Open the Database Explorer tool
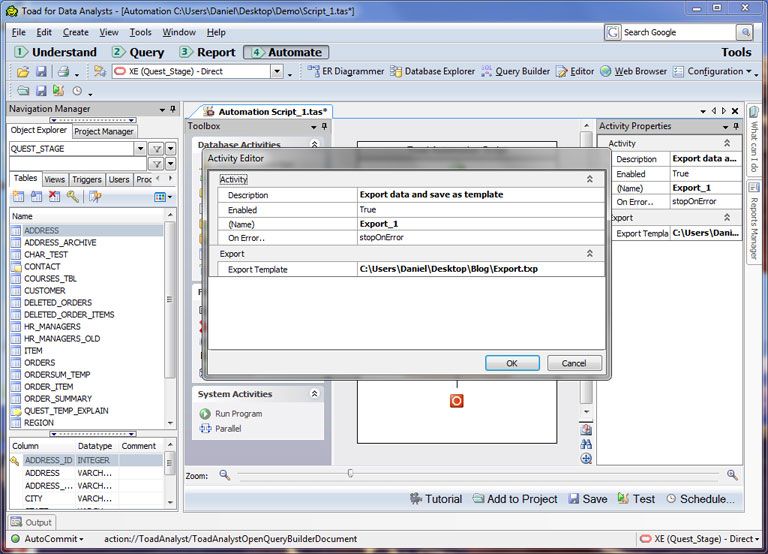This screenshot has width=768, height=554. (432, 72)
